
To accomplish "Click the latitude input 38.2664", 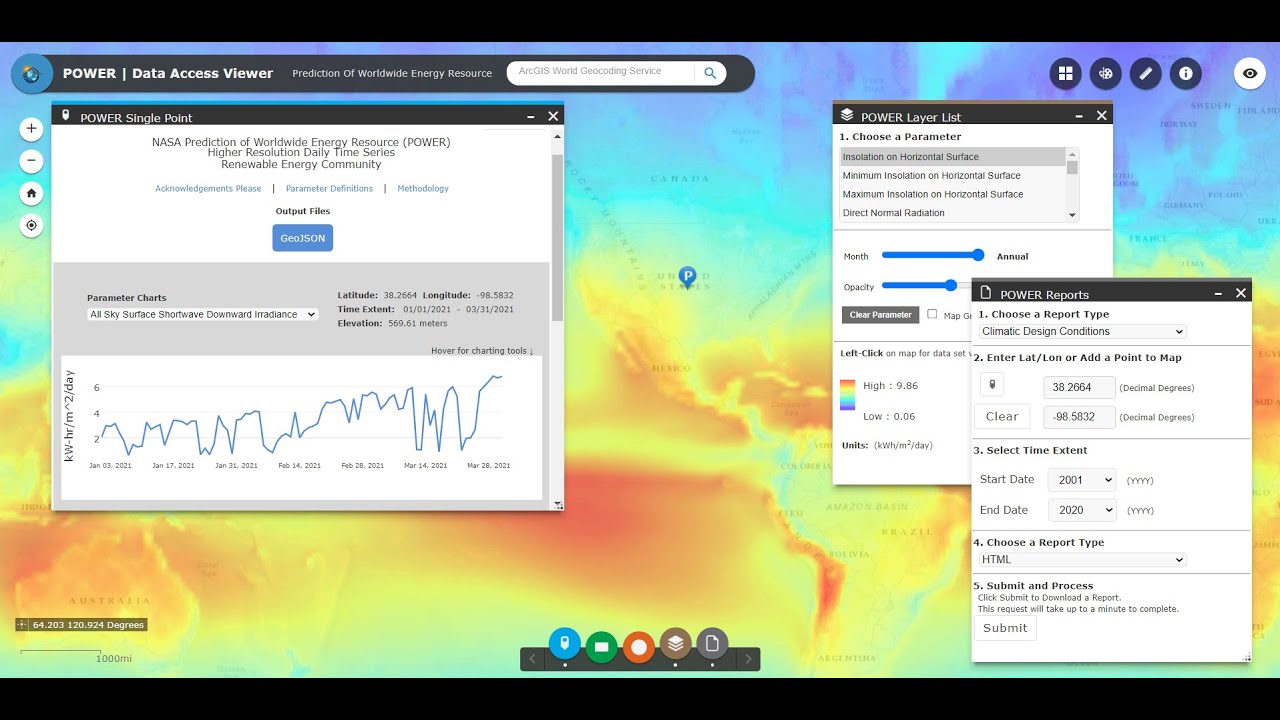I will pyautogui.click(x=1079, y=387).
